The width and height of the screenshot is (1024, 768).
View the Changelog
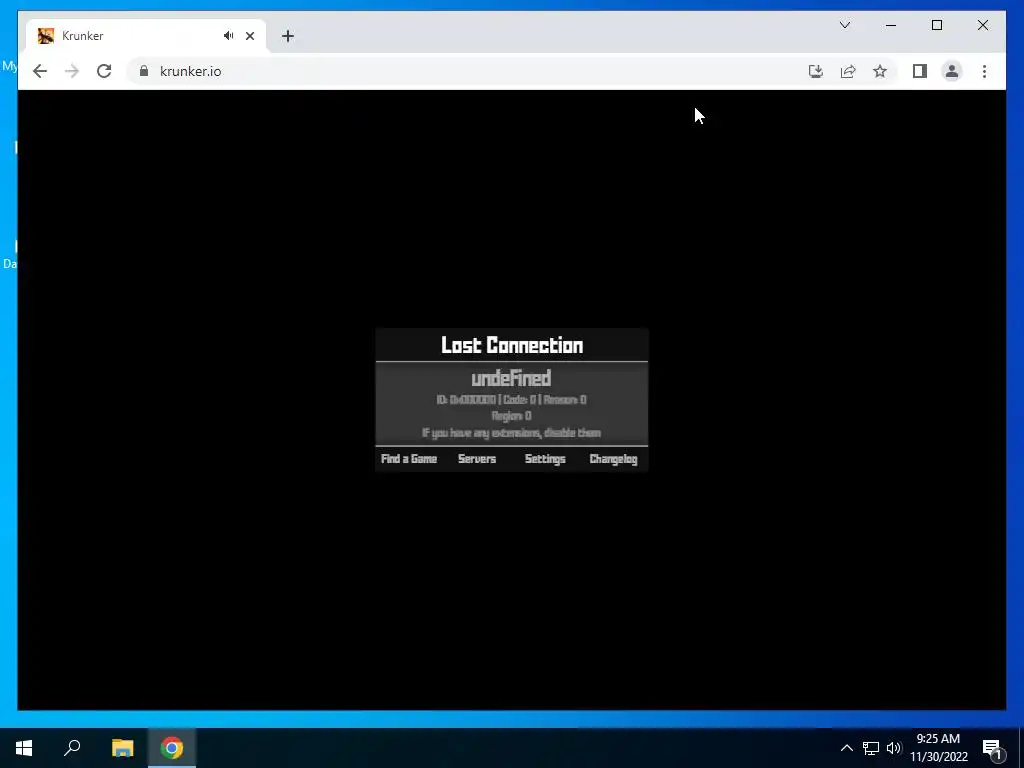[x=613, y=459]
